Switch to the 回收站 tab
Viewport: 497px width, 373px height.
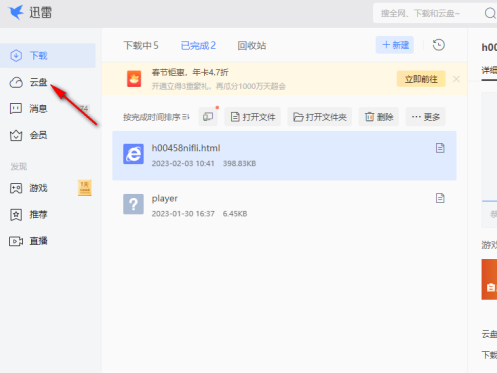252,45
